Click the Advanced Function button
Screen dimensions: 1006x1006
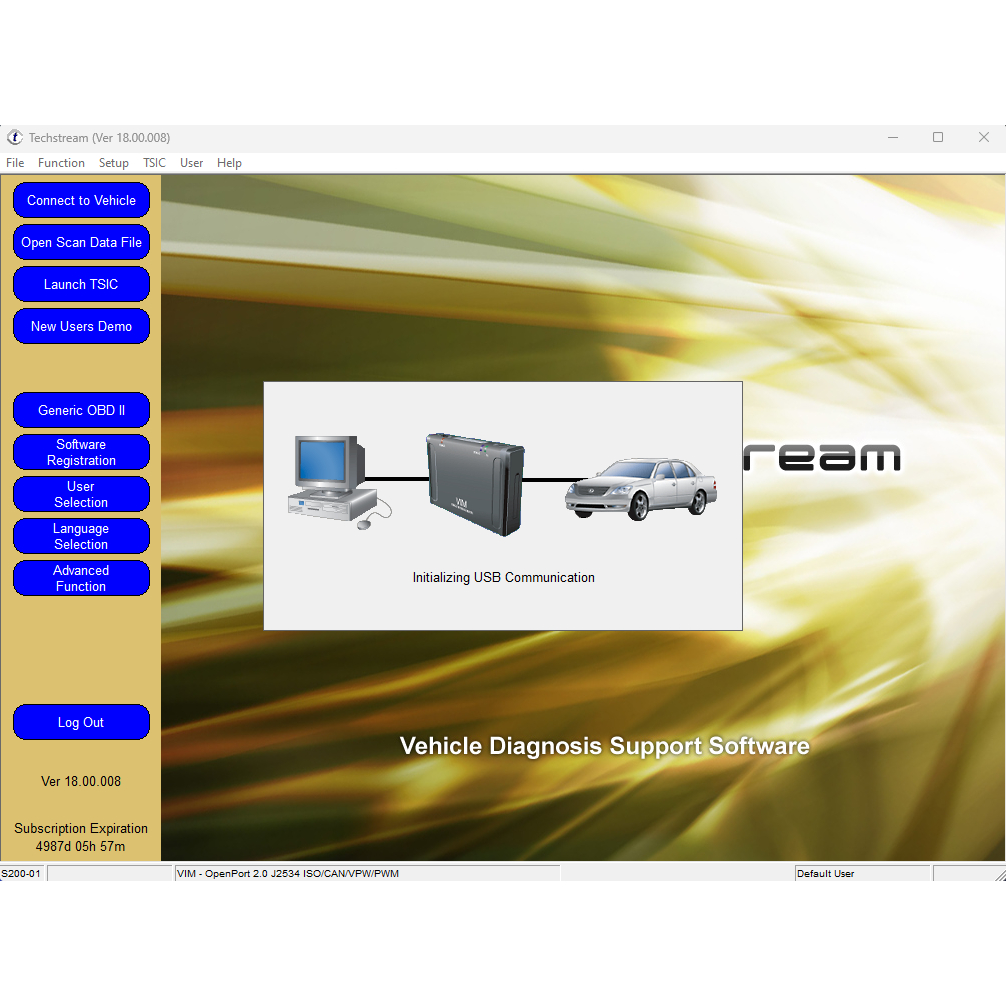[81, 578]
